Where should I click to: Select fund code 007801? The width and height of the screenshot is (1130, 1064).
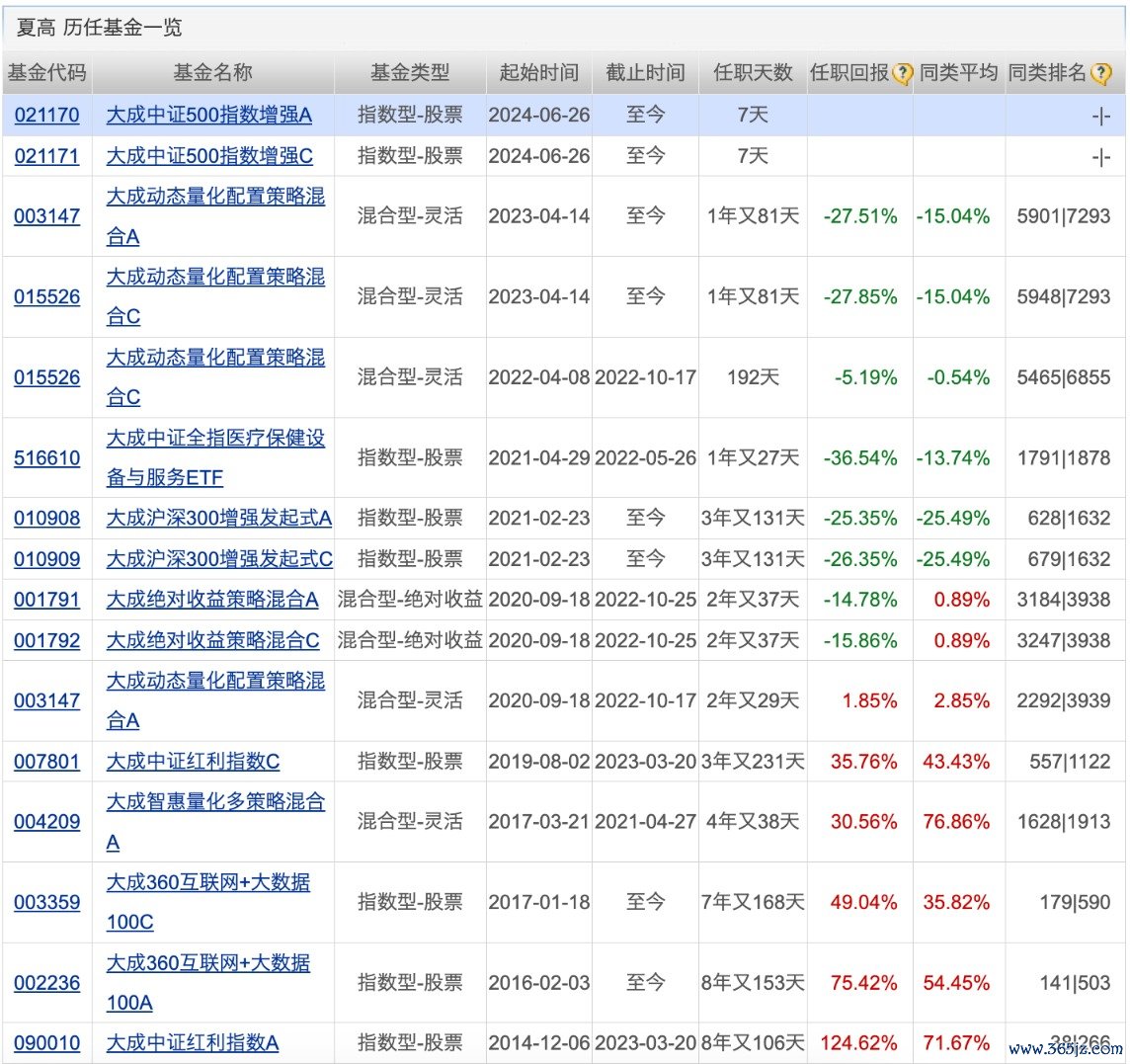pyautogui.click(x=46, y=762)
